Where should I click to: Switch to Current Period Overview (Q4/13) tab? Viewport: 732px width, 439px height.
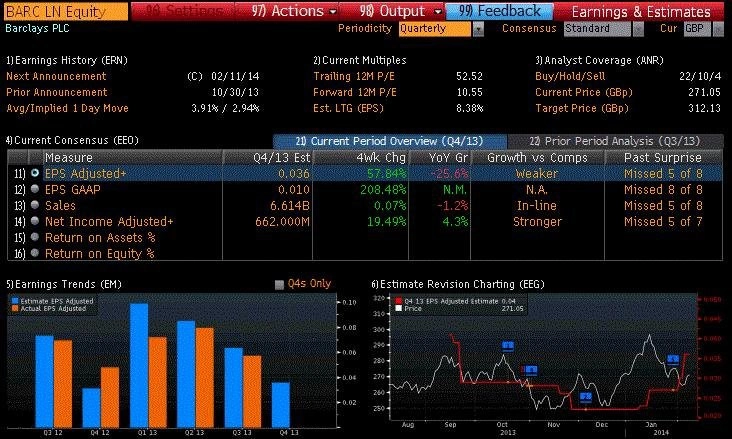click(389, 141)
